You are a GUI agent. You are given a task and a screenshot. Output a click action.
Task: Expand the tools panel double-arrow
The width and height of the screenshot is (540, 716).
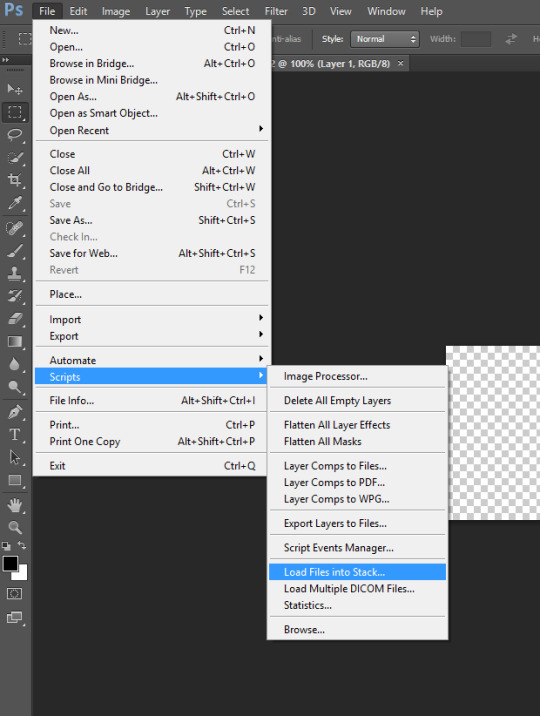(x=5, y=60)
